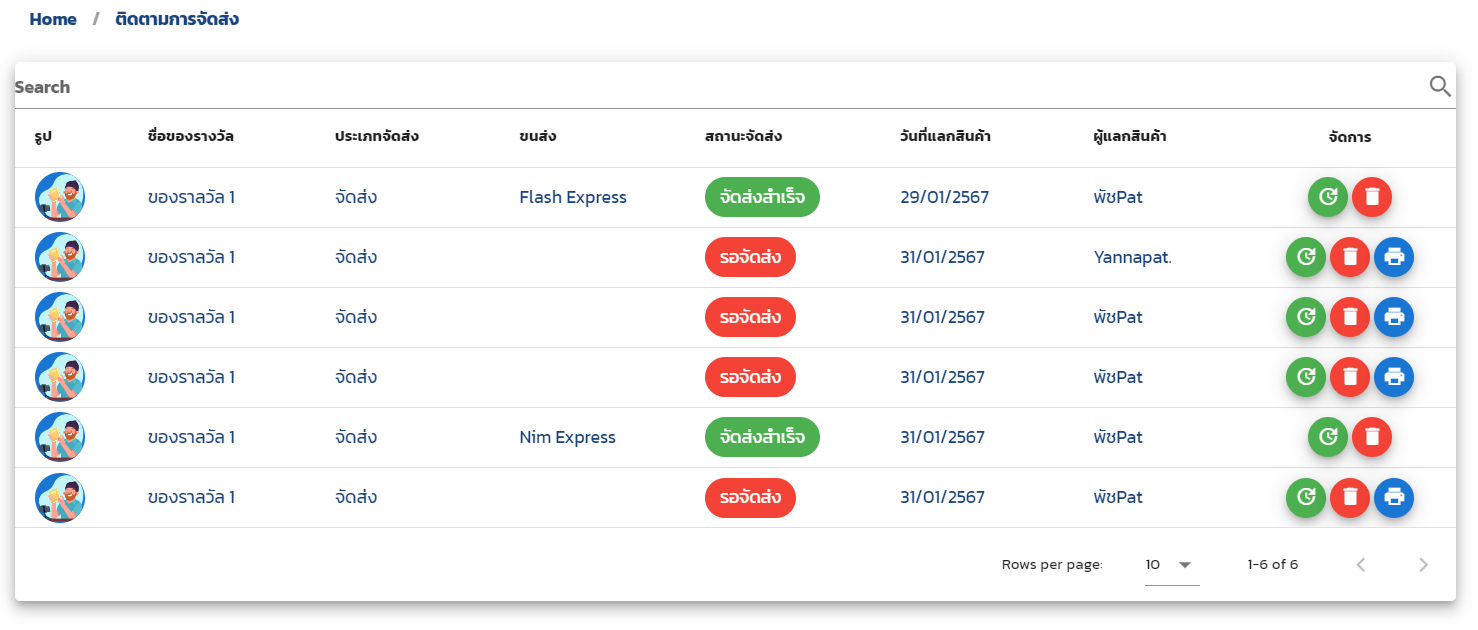Click the print icon in the last row
Viewport: 1478px width, 630px height.
1394,497
